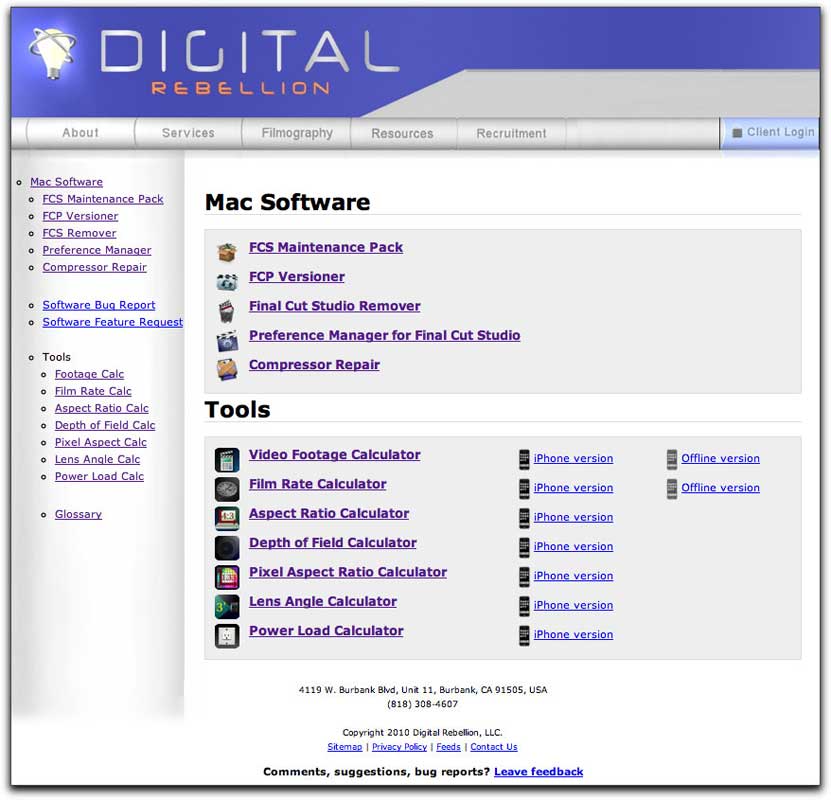
Task: Click phone icon beside Pixel Aspect iPhone version
Action: tap(524, 576)
